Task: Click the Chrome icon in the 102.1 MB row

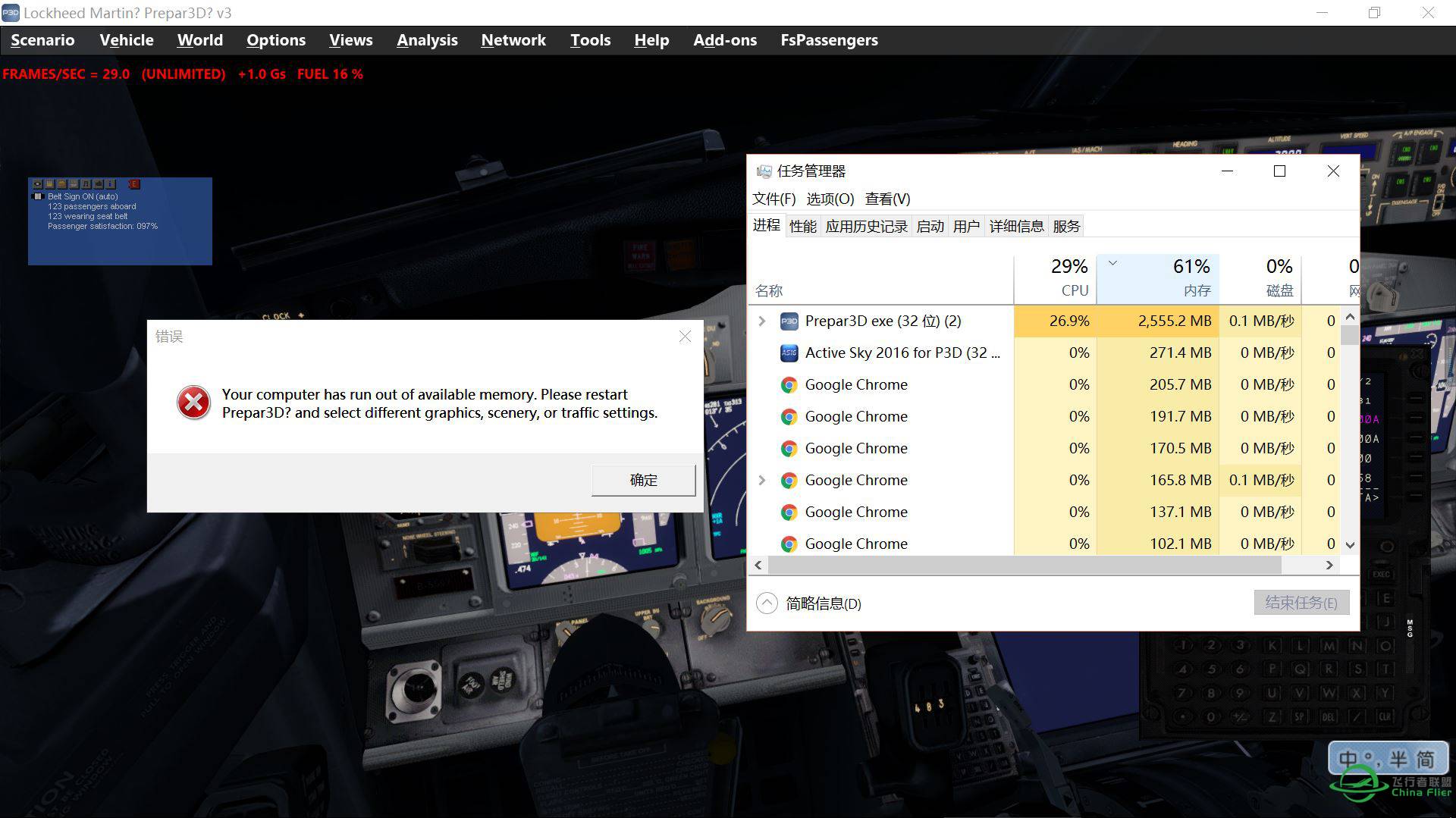Action: click(789, 544)
